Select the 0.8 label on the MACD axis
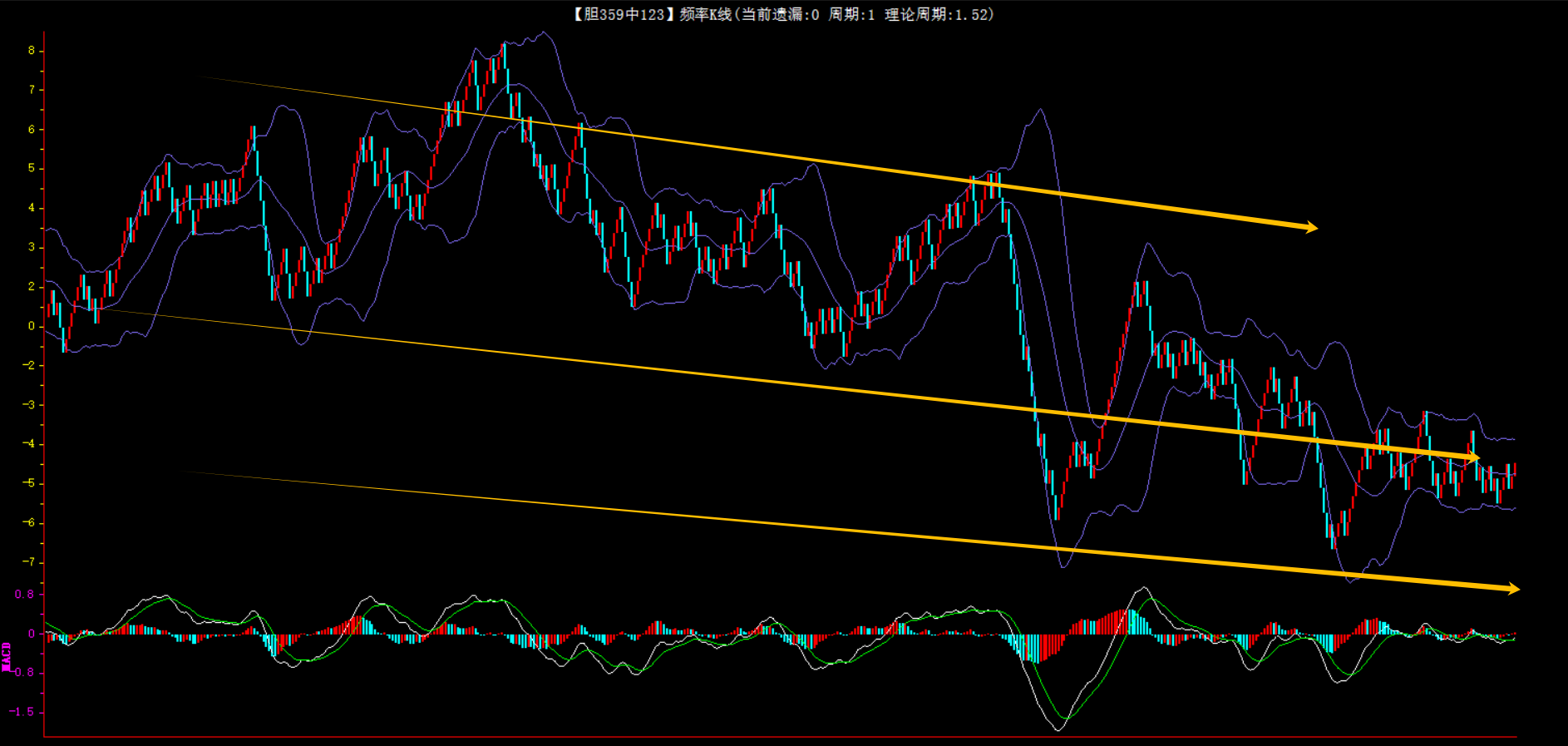Image resolution: width=1568 pixels, height=746 pixels. coord(25,595)
